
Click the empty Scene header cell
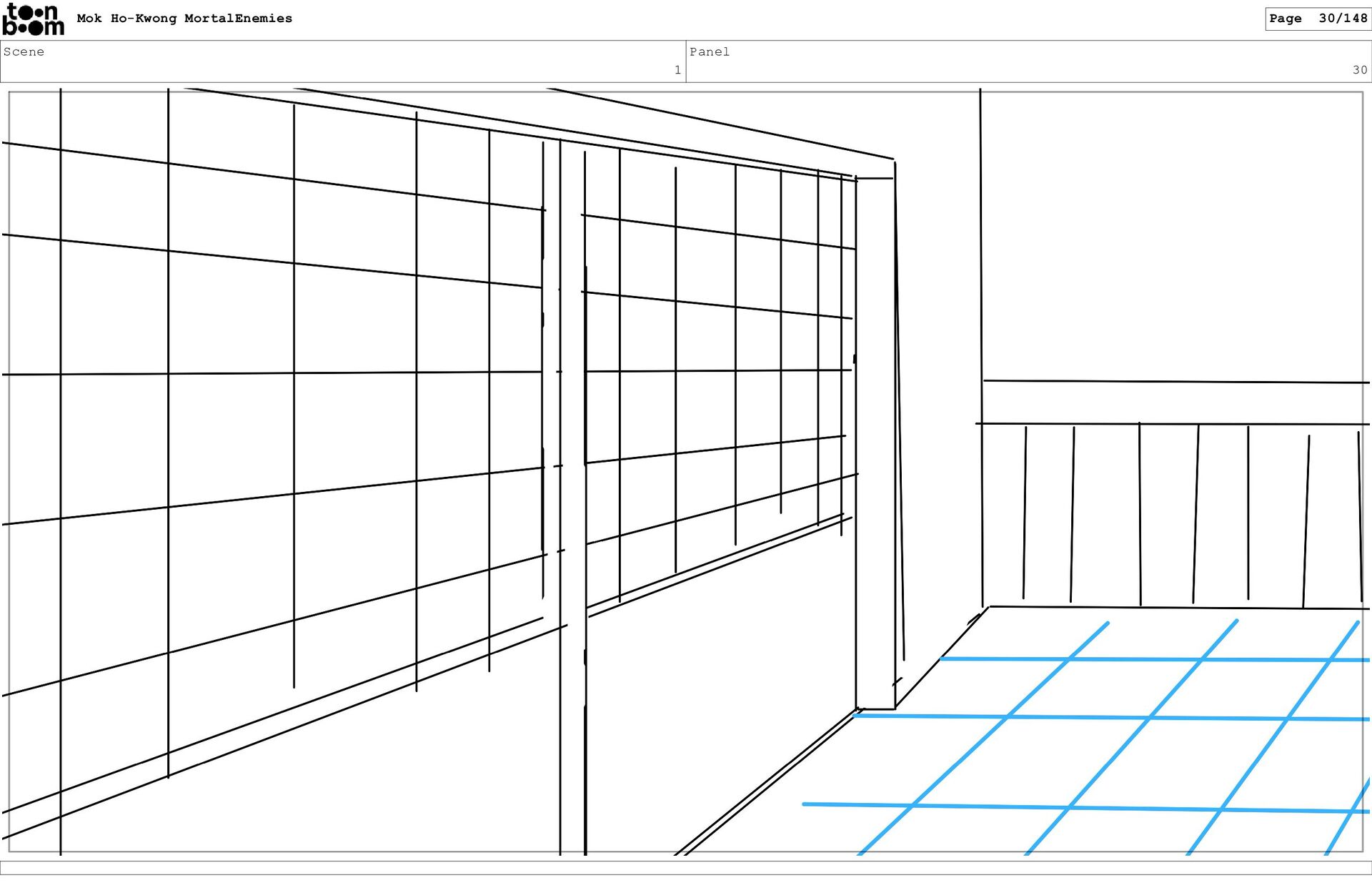(x=343, y=61)
